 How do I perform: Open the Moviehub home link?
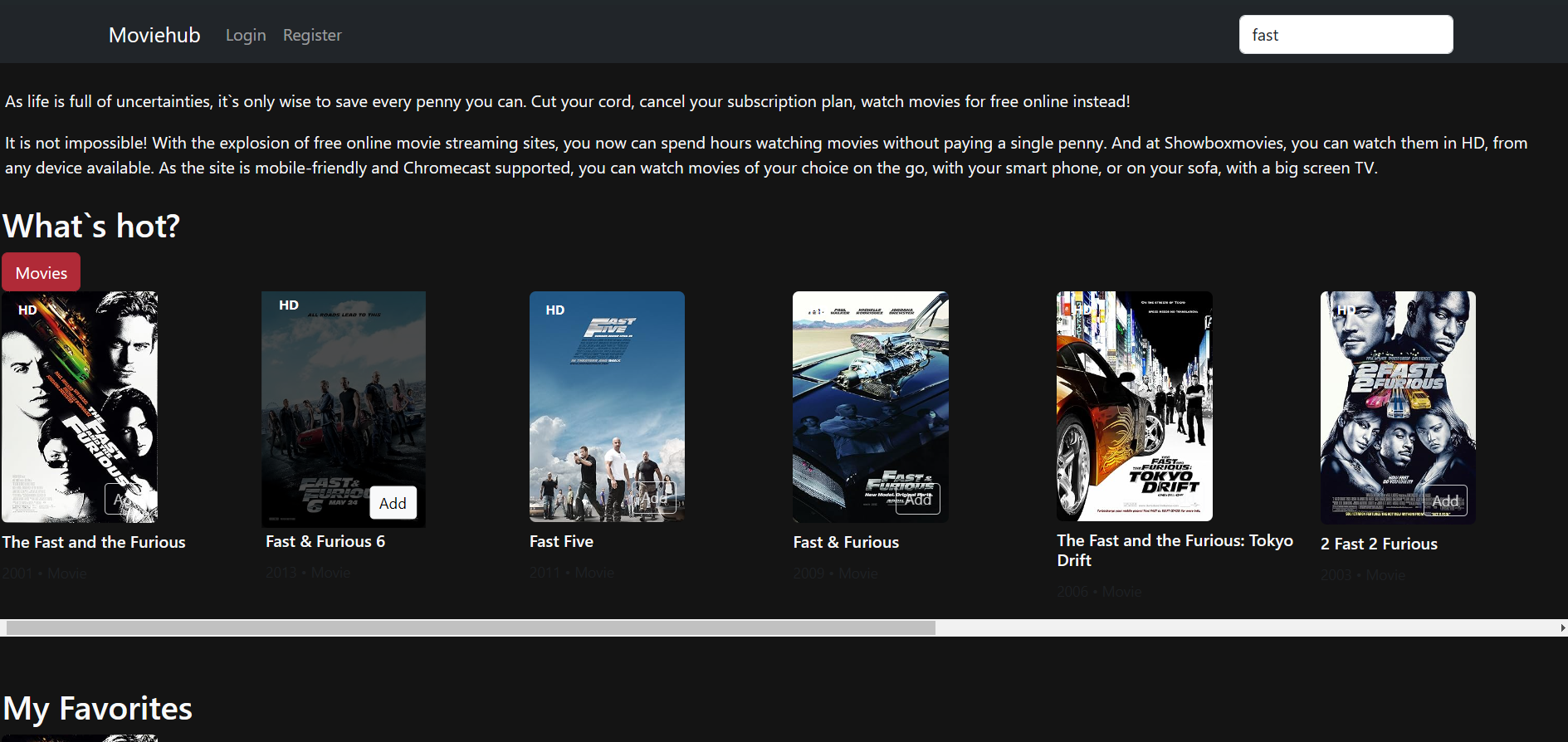pos(154,35)
